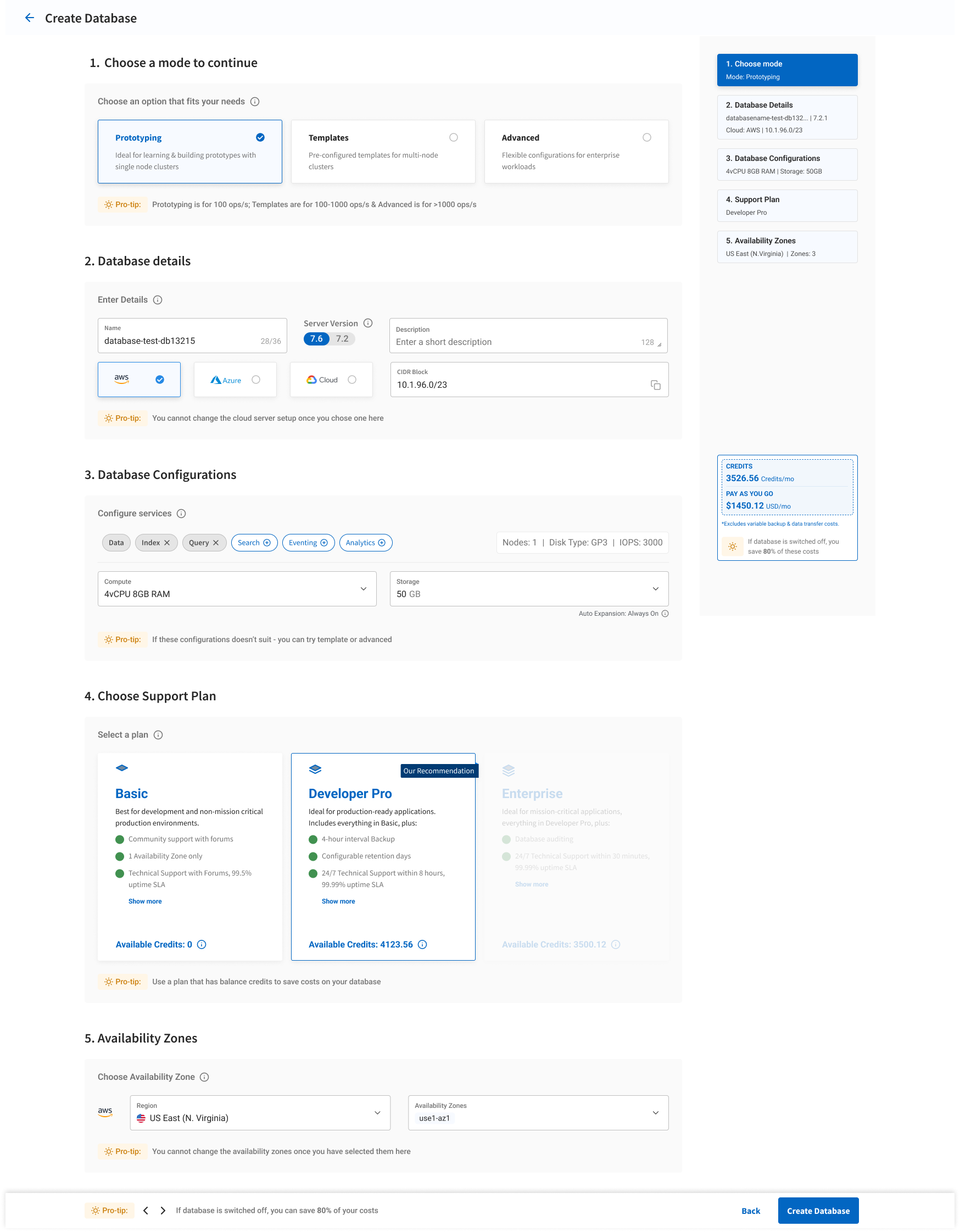Switch Server Version to 7.2
The height and width of the screenshot is (1232, 960).
pos(341,338)
